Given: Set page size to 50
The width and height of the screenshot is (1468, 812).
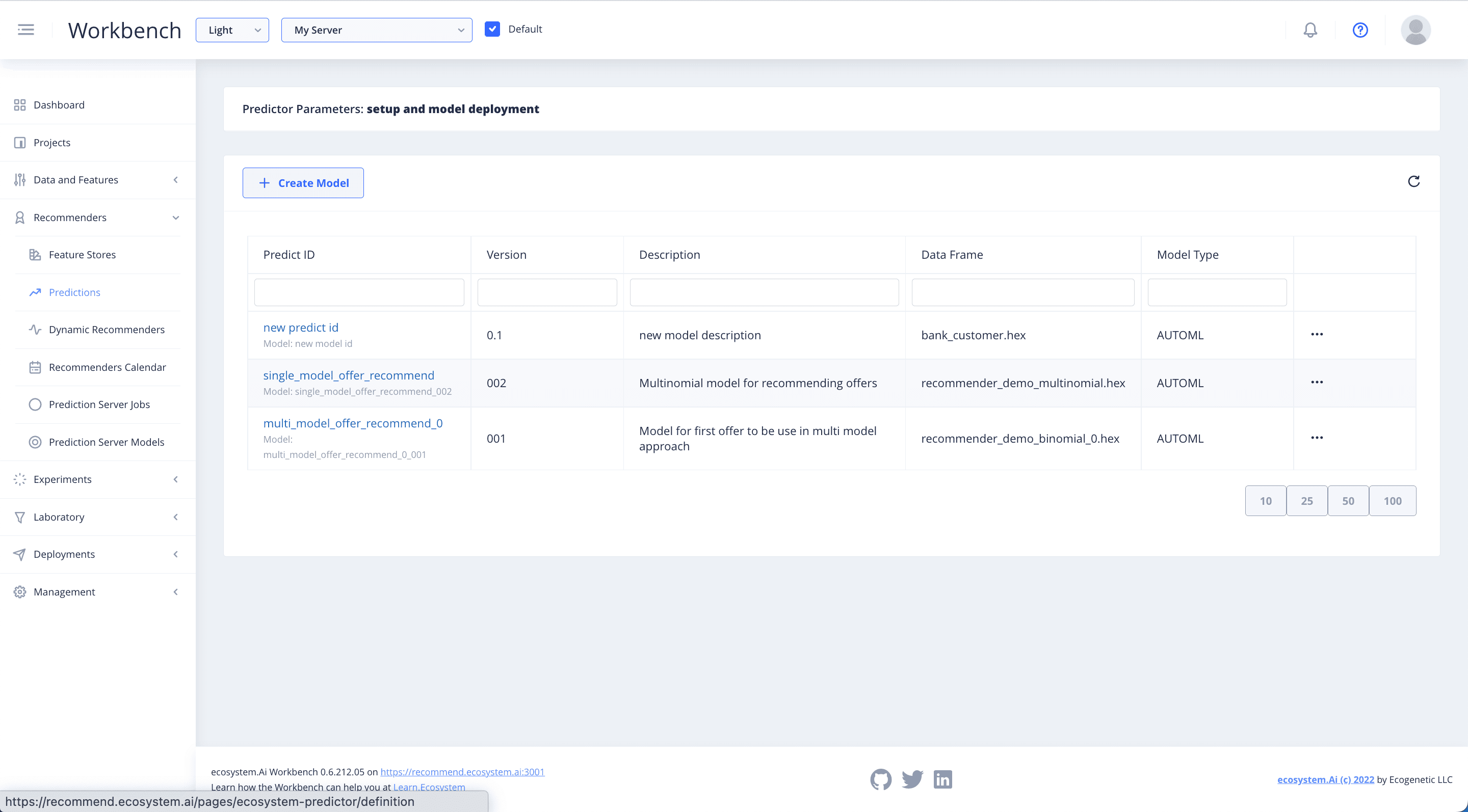Looking at the screenshot, I should [1348, 501].
